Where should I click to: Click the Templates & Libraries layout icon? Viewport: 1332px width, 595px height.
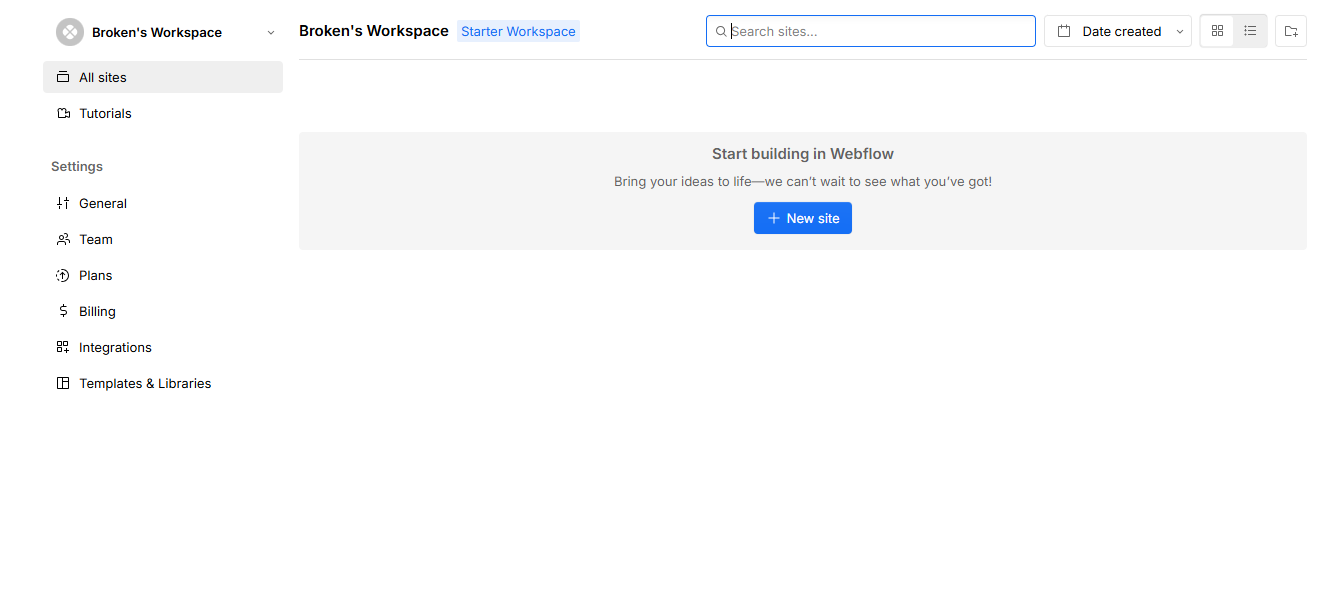(63, 383)
